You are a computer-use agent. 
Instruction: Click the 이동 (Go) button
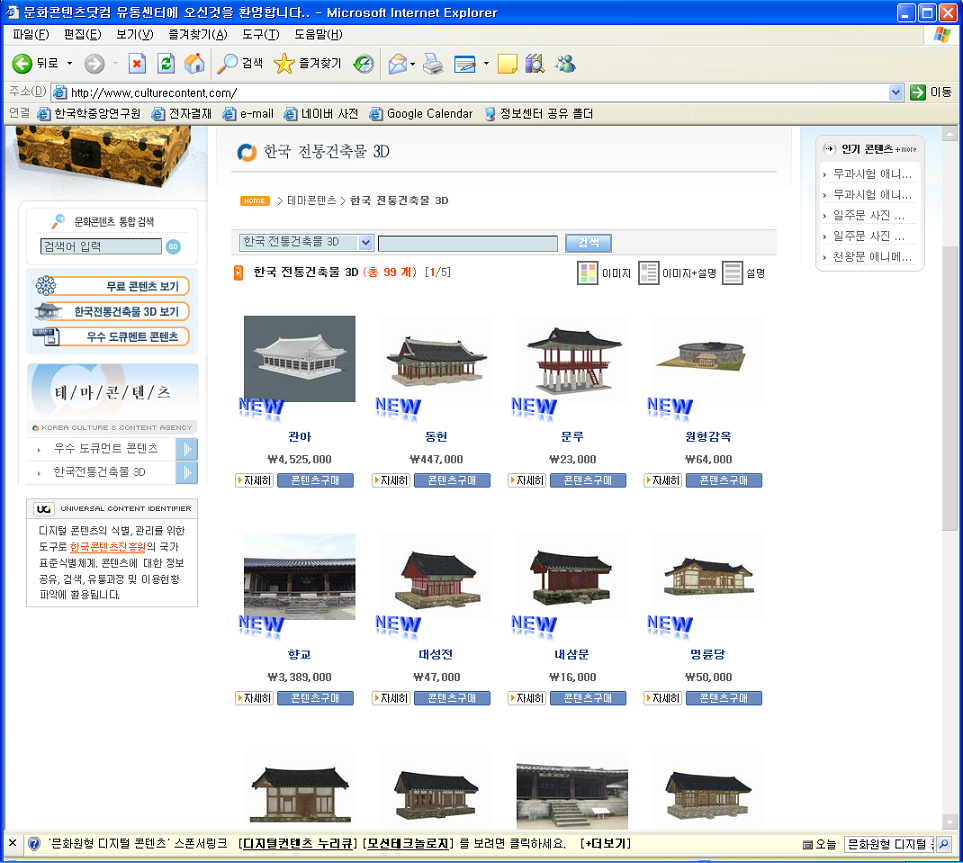(930, 93)
